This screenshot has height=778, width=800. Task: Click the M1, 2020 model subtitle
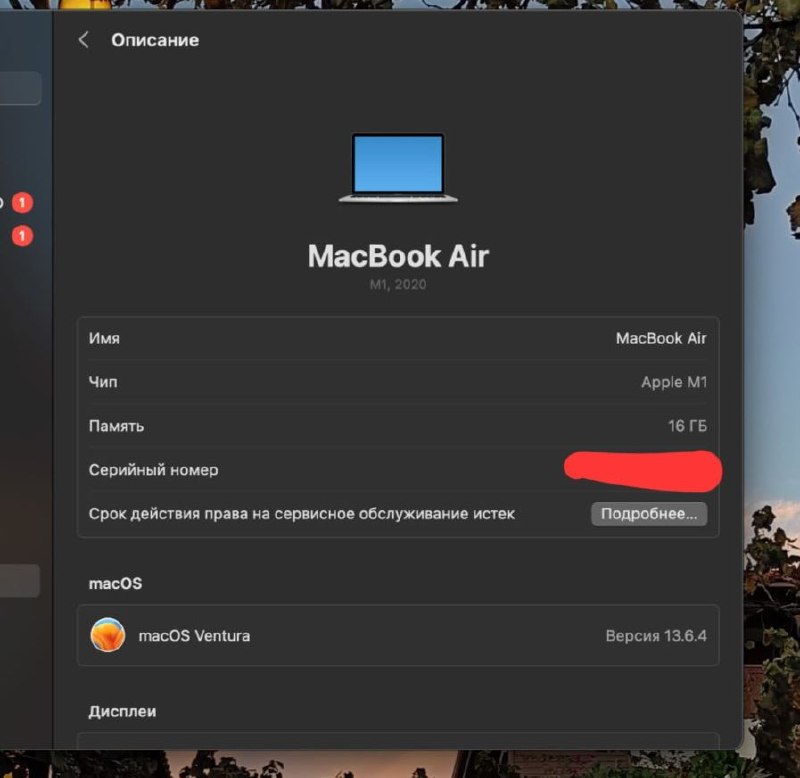point(398,285)
